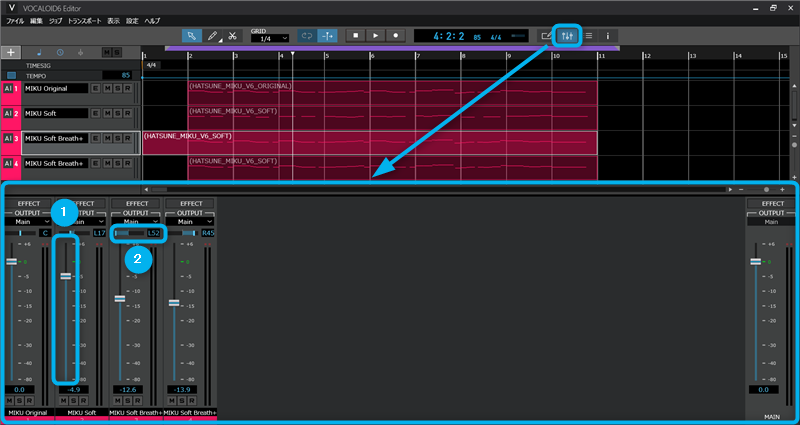The height and width of the screenshot is (425, 800).
Task: Open the list panel icon
Action: [588, 36]
